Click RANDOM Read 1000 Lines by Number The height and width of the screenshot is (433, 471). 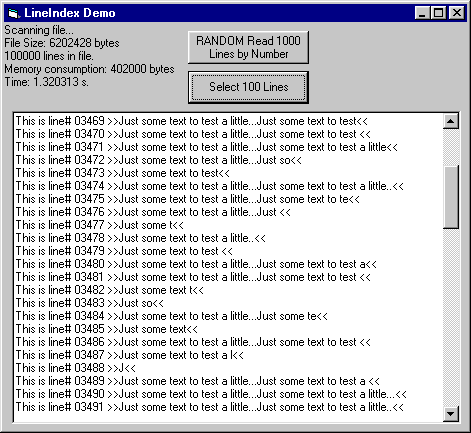(248, 47)
